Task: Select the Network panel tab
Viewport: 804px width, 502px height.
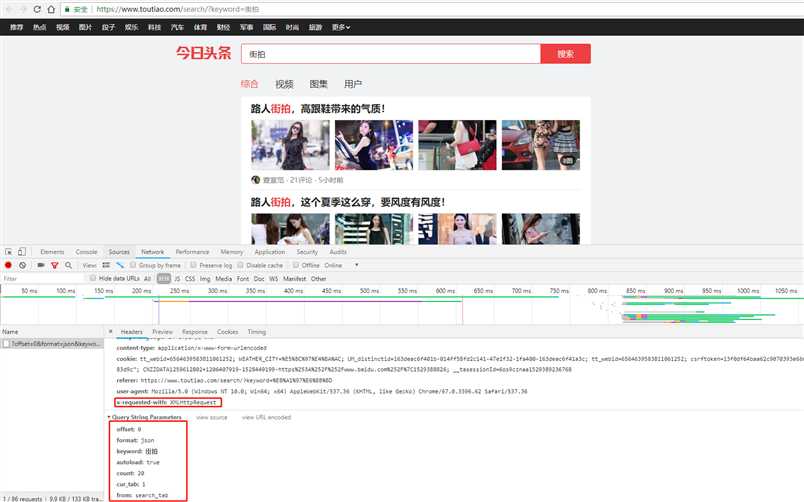Action: coord(153,252)
